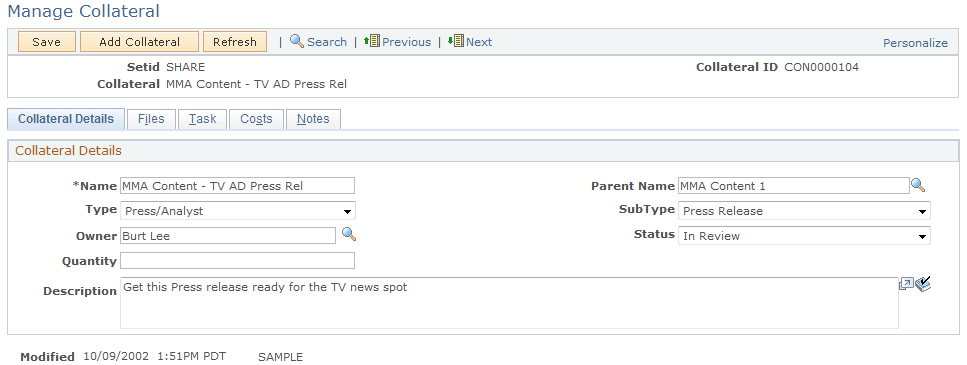Click the Add Collateral button
The image size is (967, 365).
(139, 42)
